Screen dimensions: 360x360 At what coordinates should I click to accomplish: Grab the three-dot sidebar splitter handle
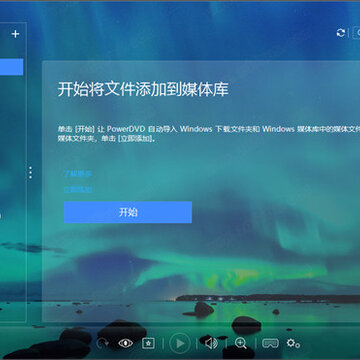tap(30, 173)
